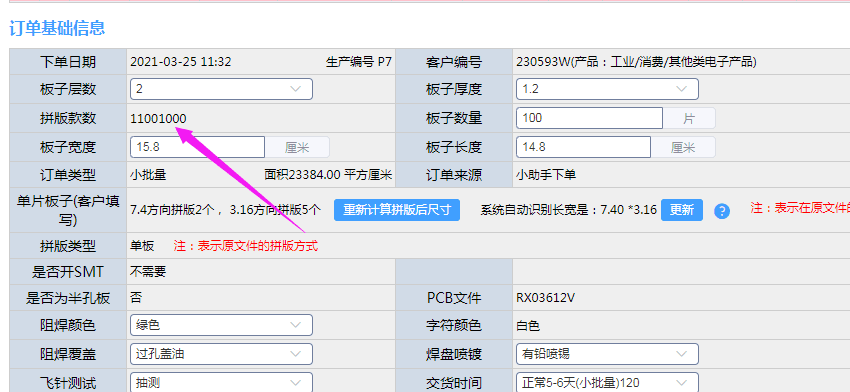Open the 阻焊颜色 dropdown showing 绿色
The image size is (850, 392).
coord(221,325)
